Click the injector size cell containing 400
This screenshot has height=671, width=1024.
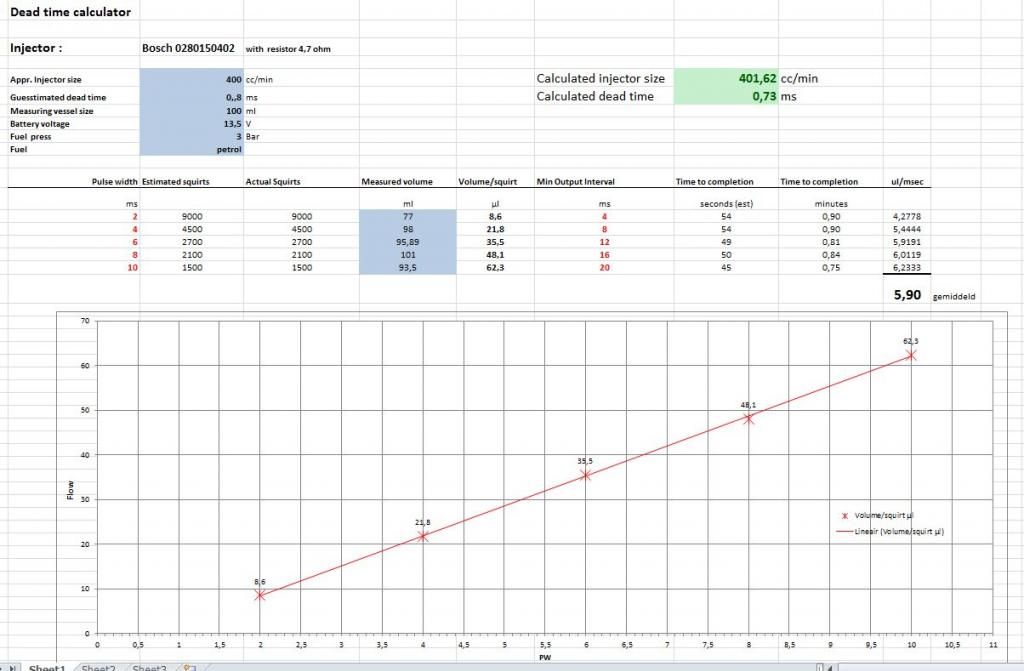click(191, 78)
